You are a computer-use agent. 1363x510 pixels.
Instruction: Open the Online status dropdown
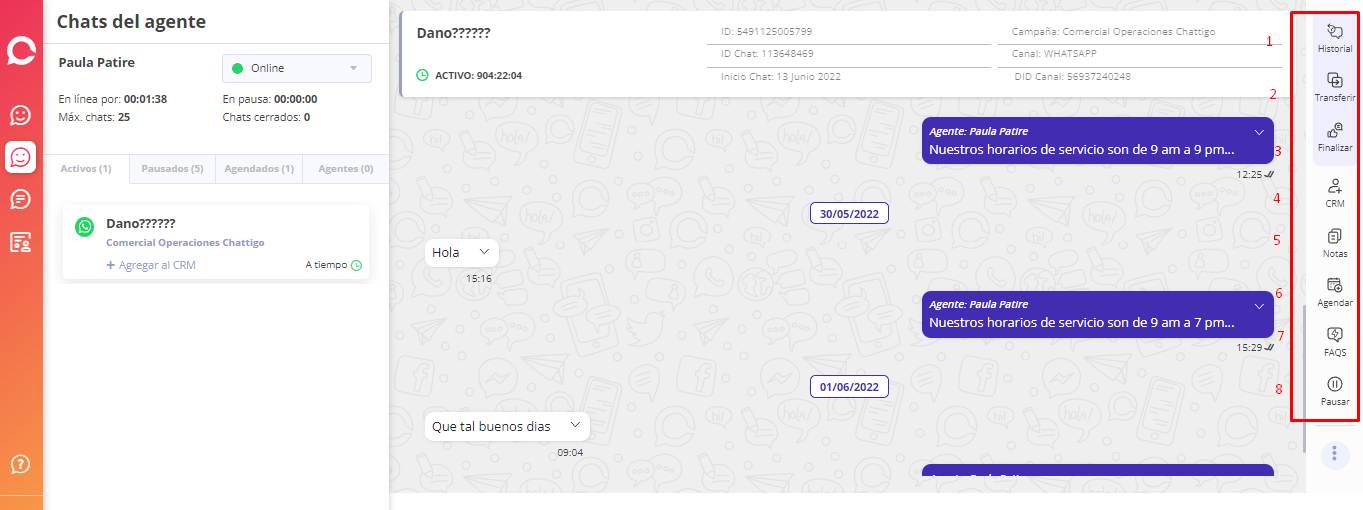[x=296, y=68]
